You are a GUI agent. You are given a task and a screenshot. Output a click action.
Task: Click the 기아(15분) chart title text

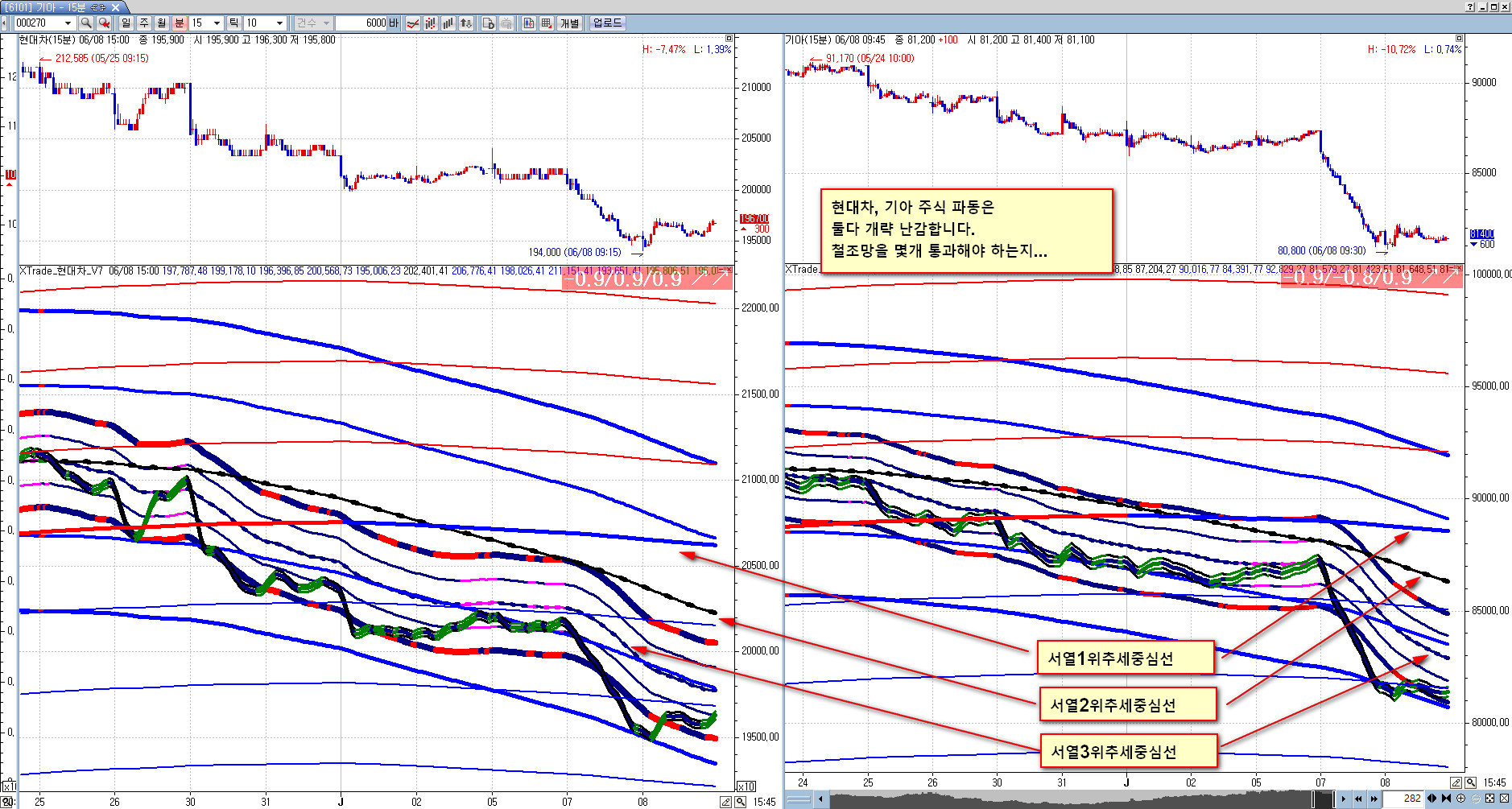pyautogui.click(x=809, y=39)
